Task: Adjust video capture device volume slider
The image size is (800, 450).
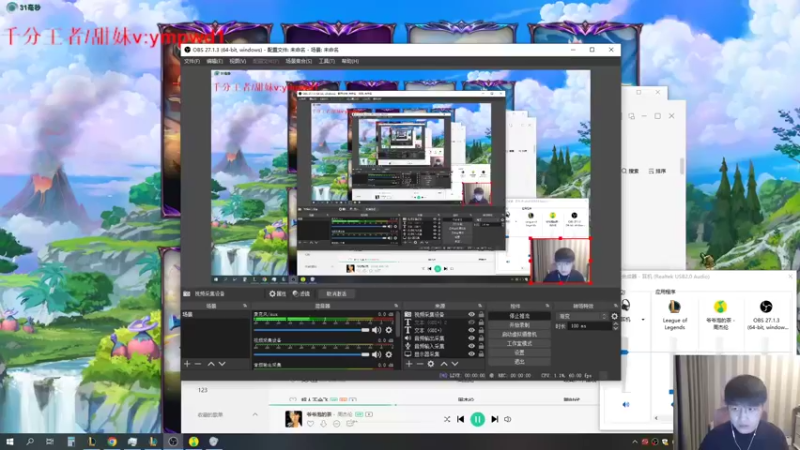Action: (311, 354)
